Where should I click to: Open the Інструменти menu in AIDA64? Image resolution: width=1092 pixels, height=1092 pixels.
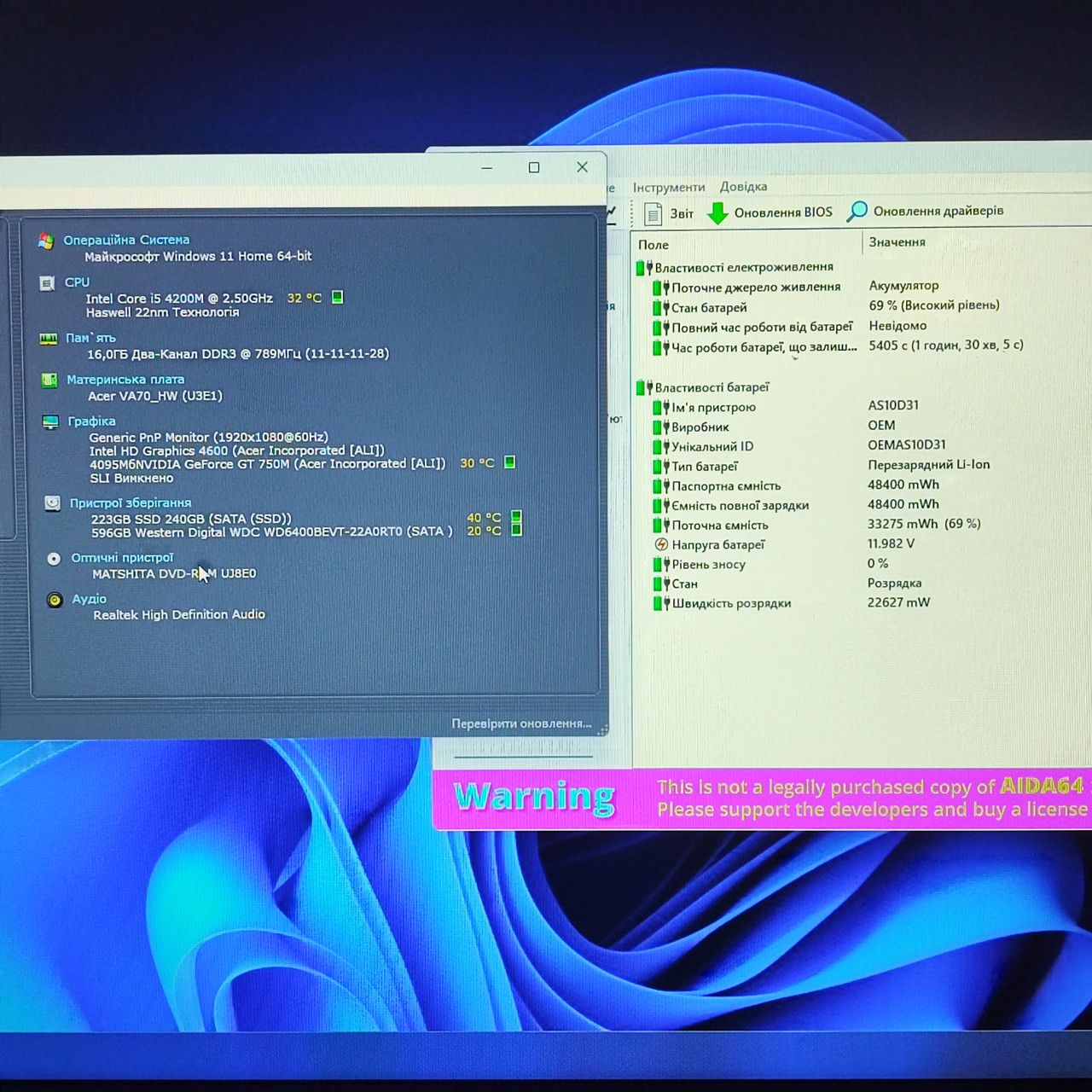[x=669, y=188]
